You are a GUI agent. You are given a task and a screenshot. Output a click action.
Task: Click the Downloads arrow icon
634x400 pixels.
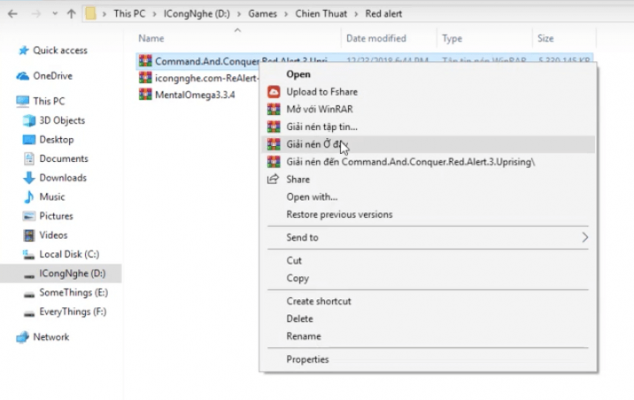29,178
